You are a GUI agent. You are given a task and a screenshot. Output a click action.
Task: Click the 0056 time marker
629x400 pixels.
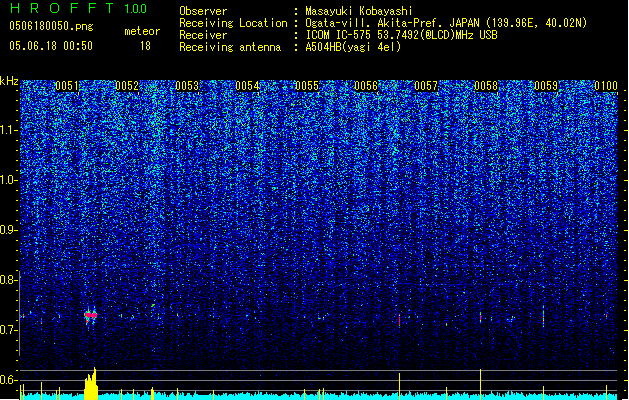point(366,86)
